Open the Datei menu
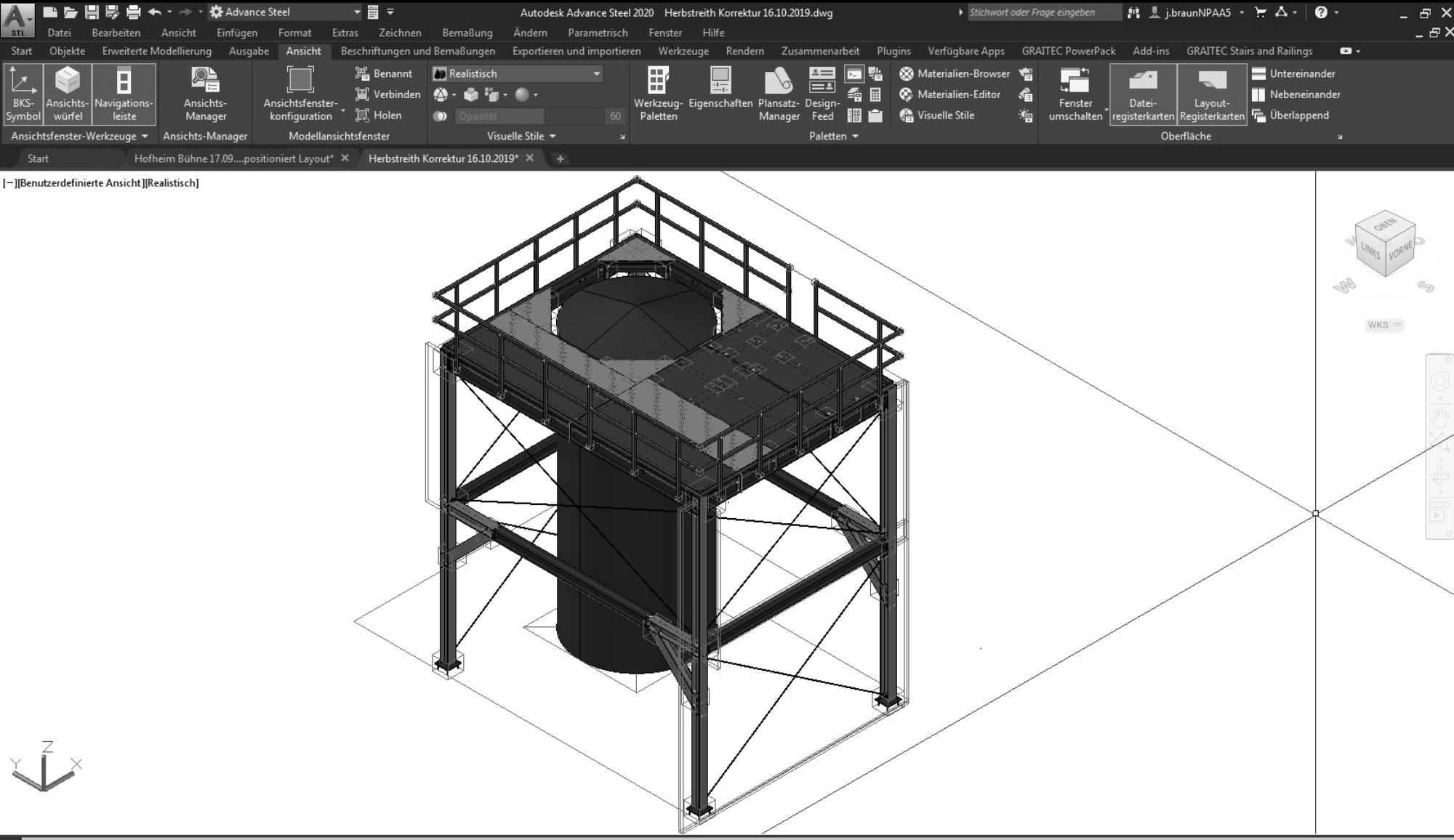 coord(60,33)
